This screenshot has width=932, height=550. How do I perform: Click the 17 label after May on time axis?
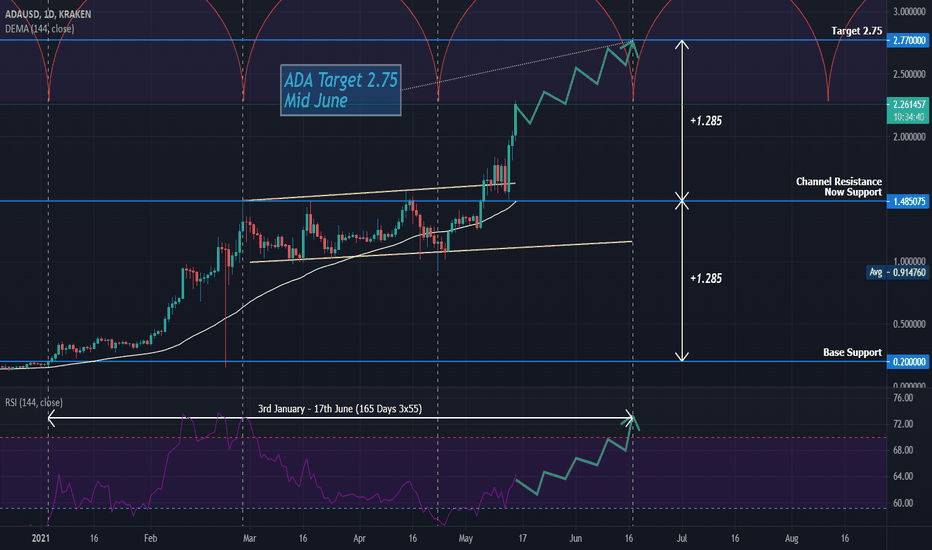[522, 539]
